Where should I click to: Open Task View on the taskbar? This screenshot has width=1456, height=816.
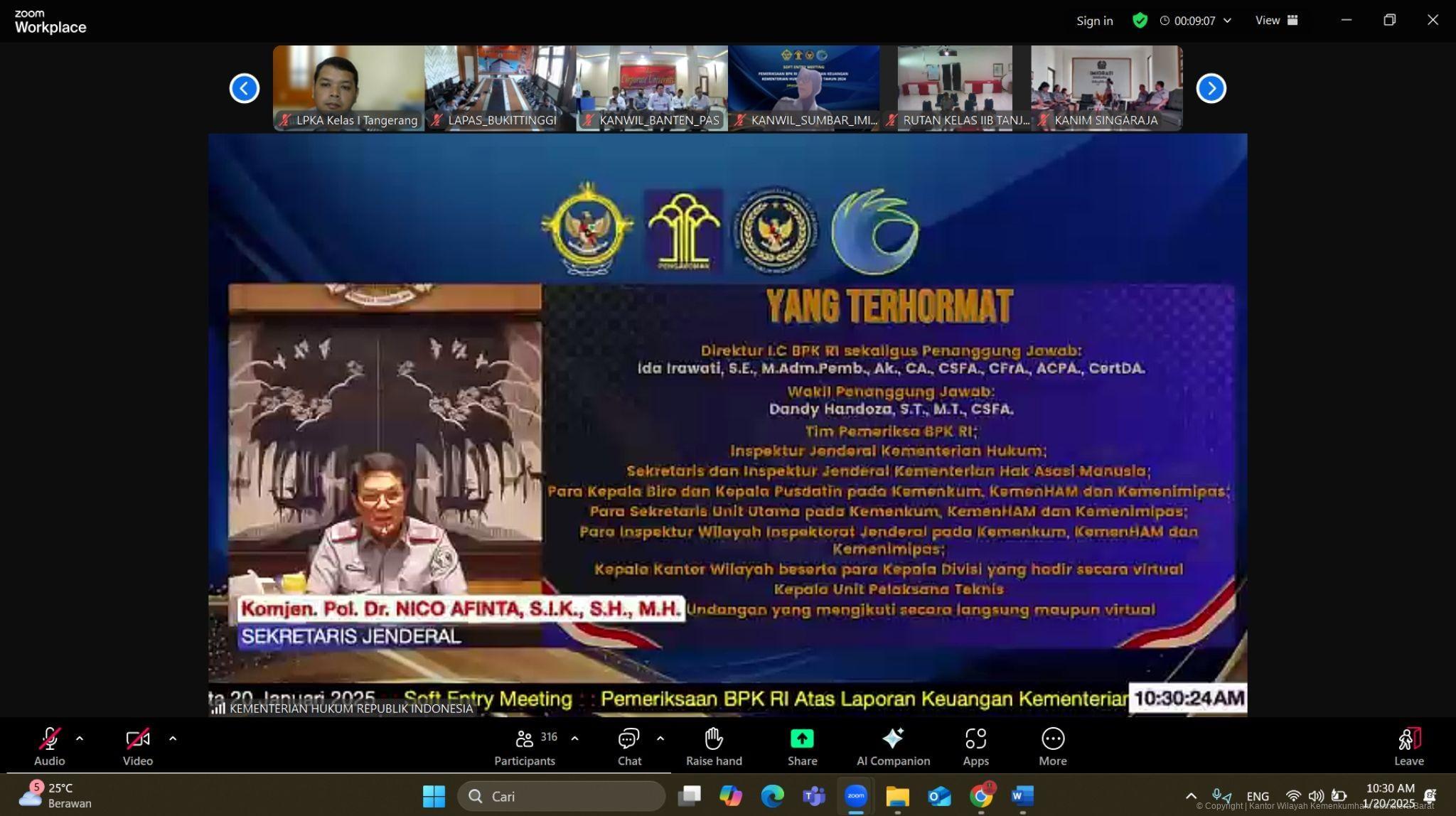click(x=689, y=796)
